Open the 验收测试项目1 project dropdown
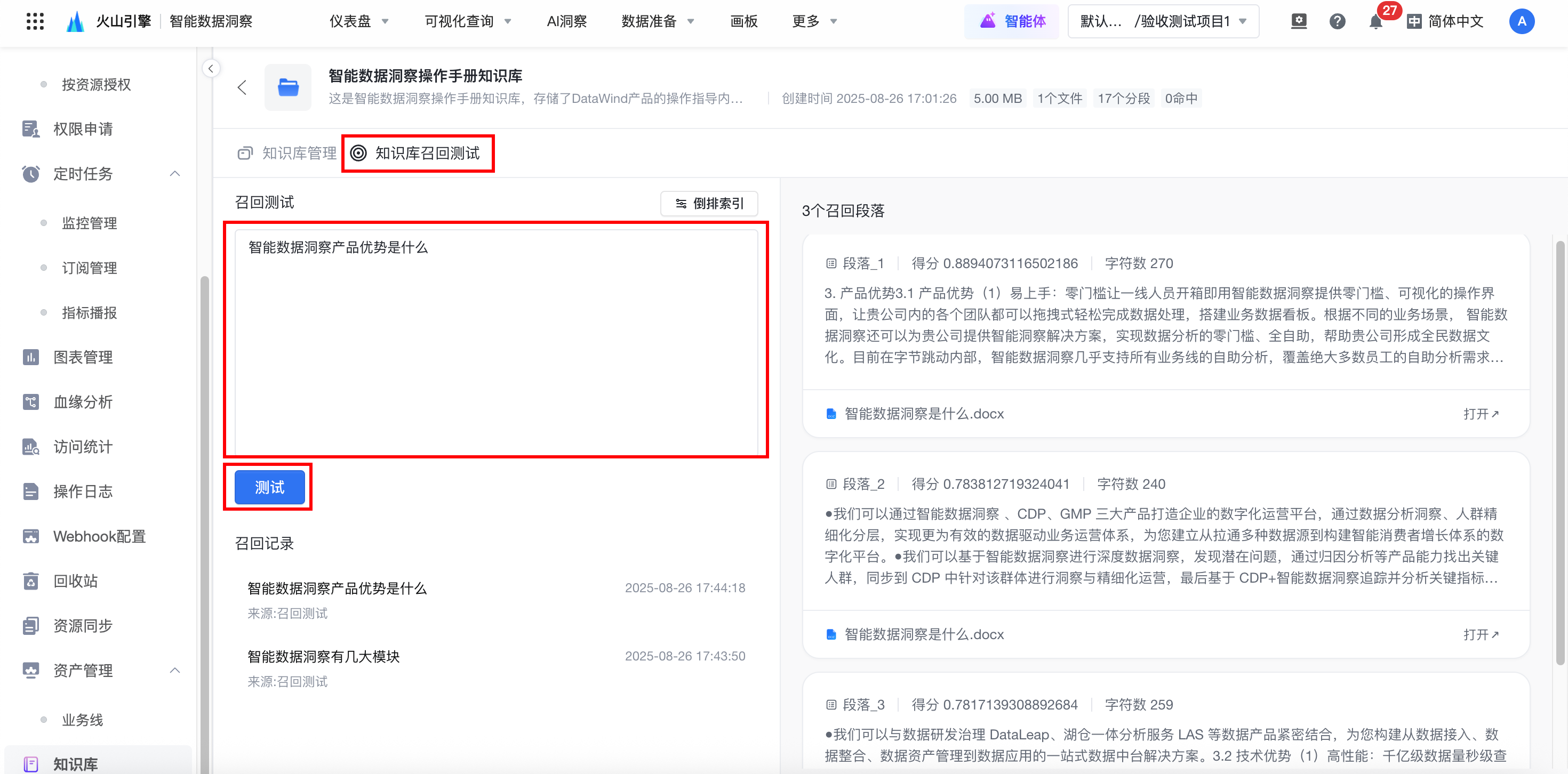 pyautogui.click(x=1163, y=22)
